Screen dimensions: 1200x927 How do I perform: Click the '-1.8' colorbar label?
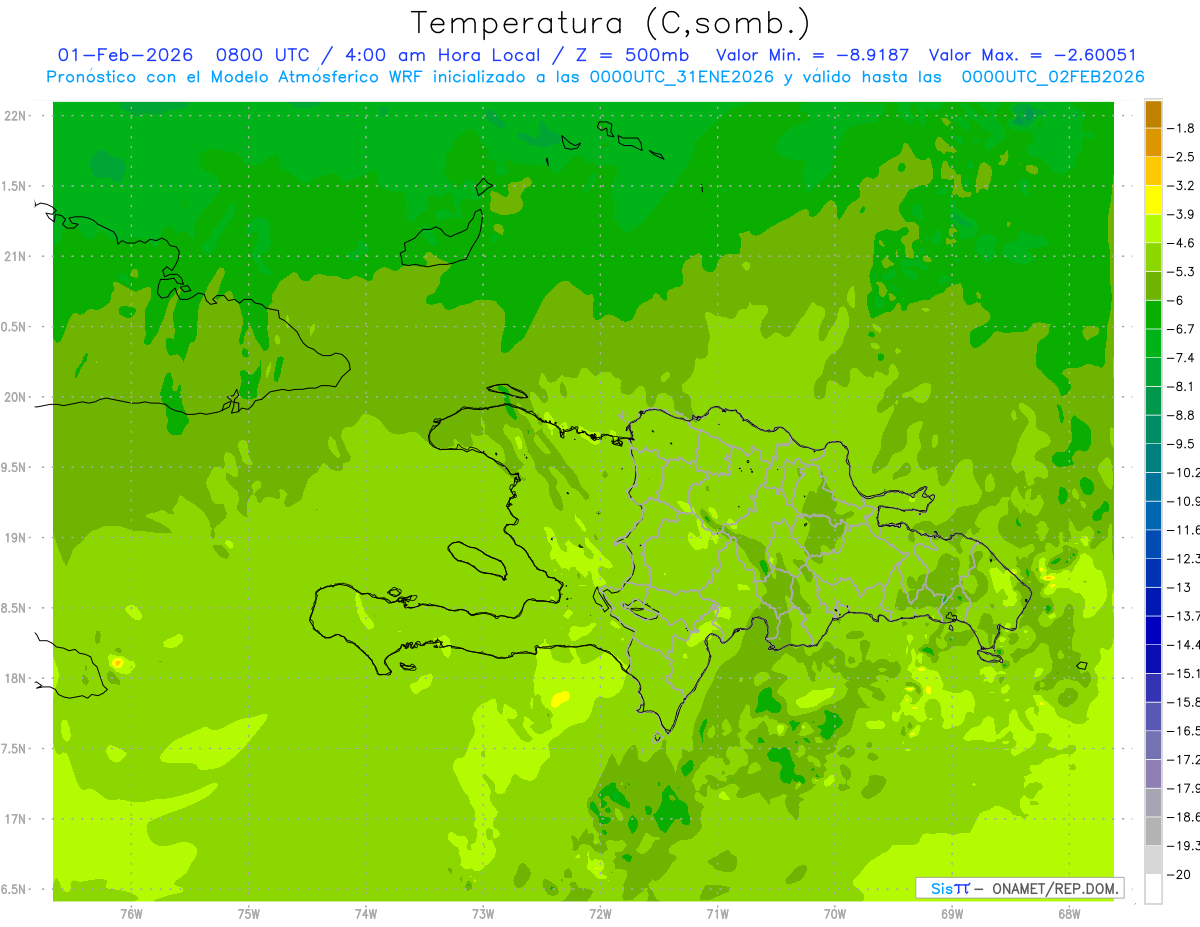click(1181, 129)
